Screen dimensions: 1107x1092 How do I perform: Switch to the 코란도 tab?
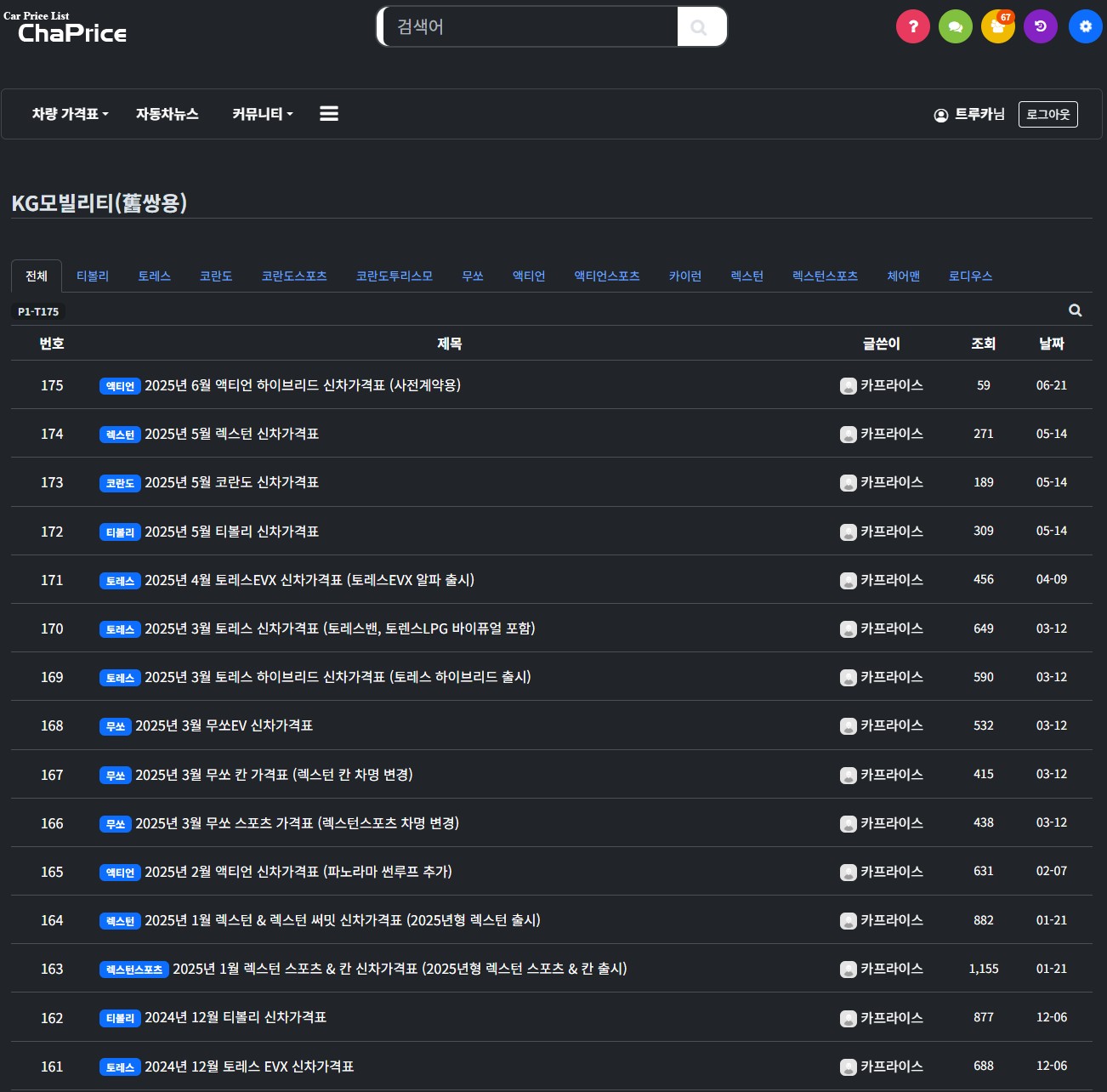(216, 276)
